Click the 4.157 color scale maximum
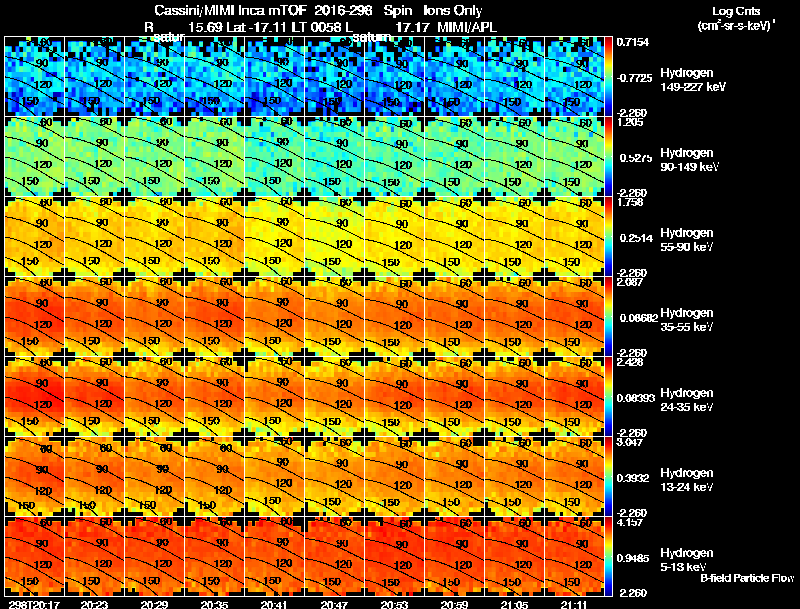Screen dimensions: 800x609 tap(630, 523)
